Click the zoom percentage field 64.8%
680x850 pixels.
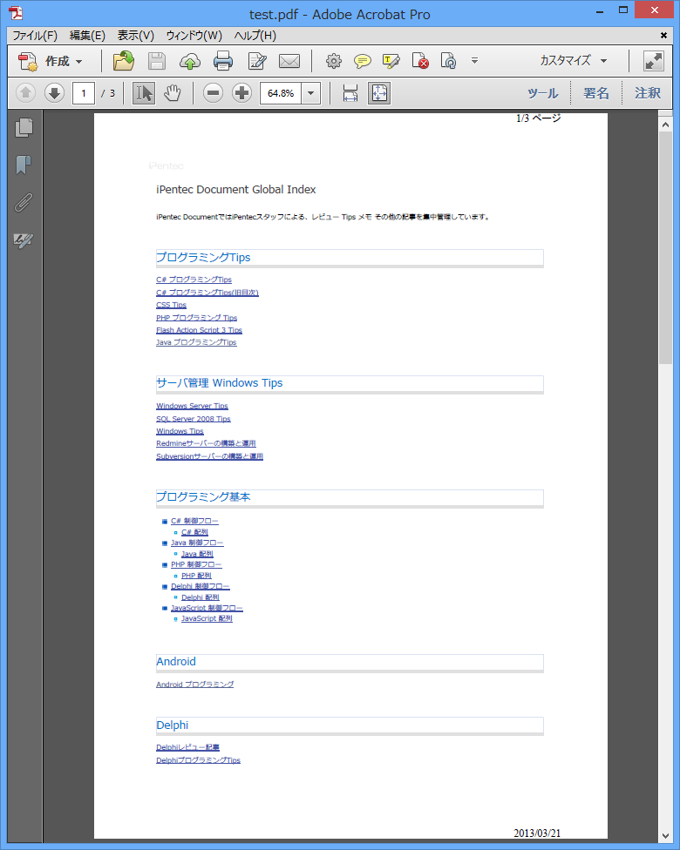(x=281, y=93)
